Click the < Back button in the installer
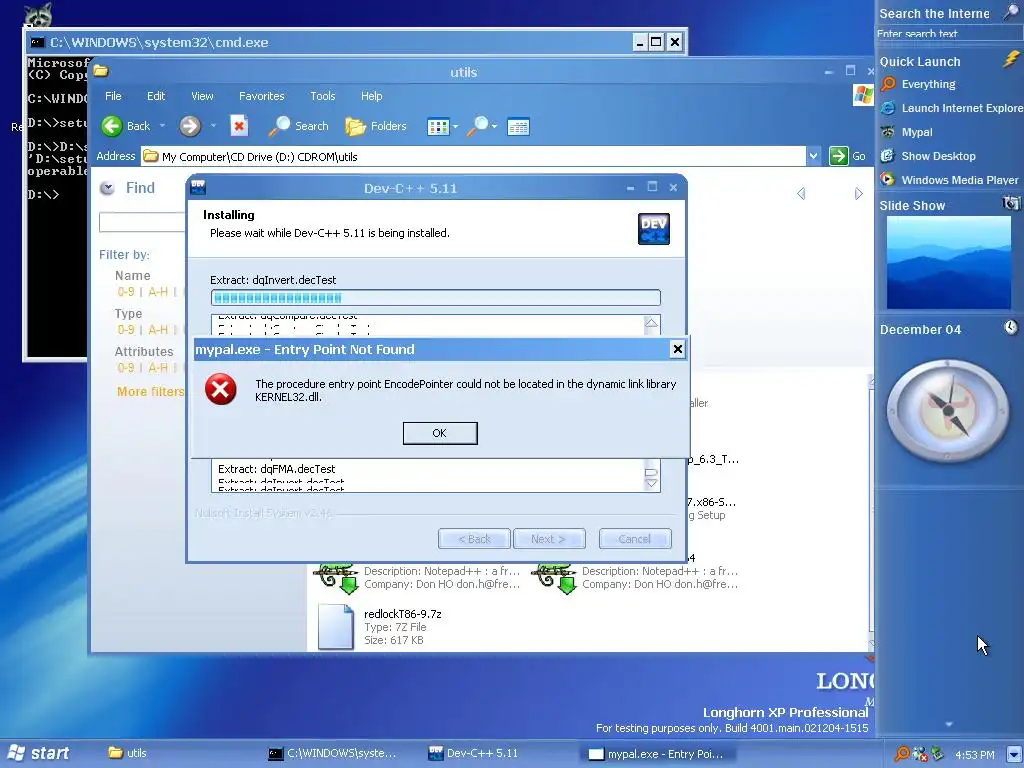The height and width of the screenshot is (768, 1024). coord(474,539)
